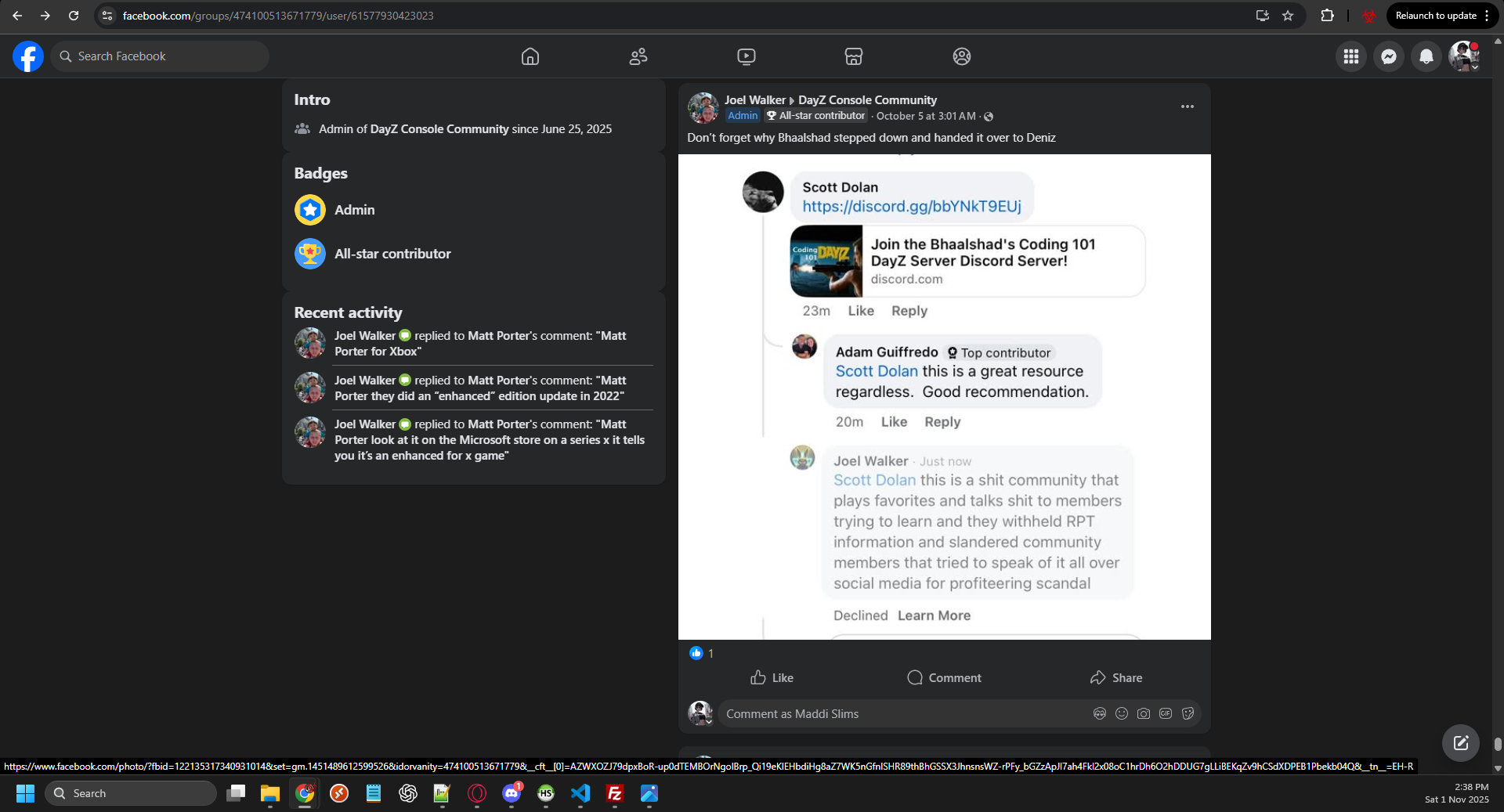Open the notifications bell
The height and width of the screenshot is (812, 1504).
[1426, 56]
